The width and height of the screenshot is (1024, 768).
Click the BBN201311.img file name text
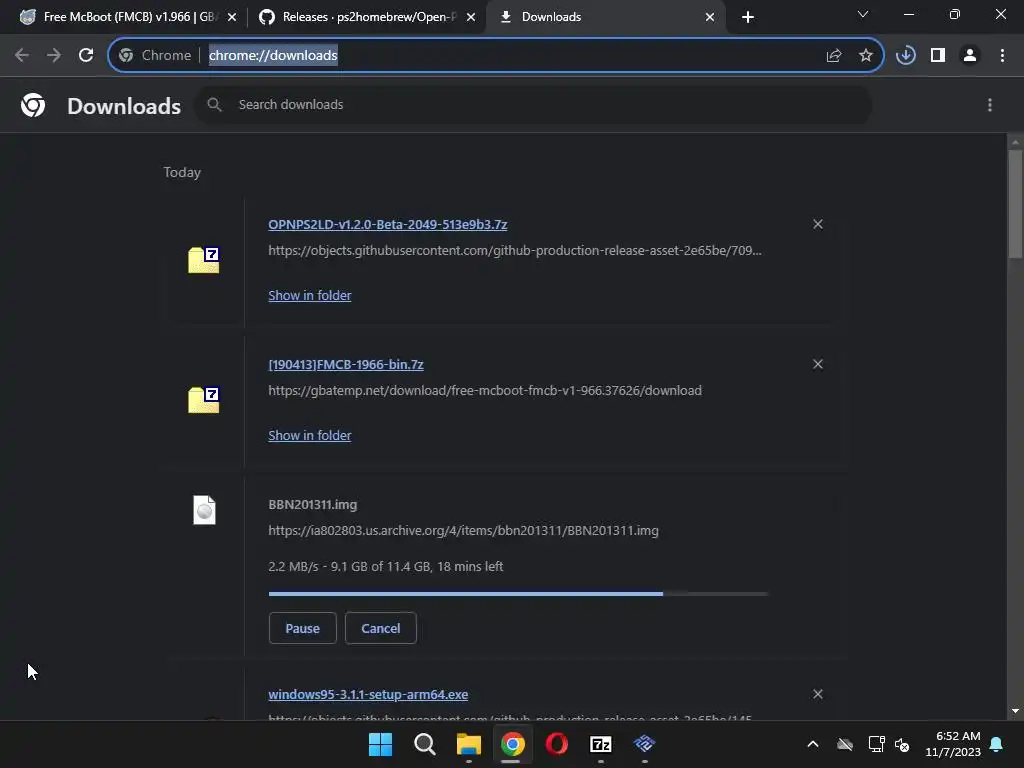coord(313,504)
